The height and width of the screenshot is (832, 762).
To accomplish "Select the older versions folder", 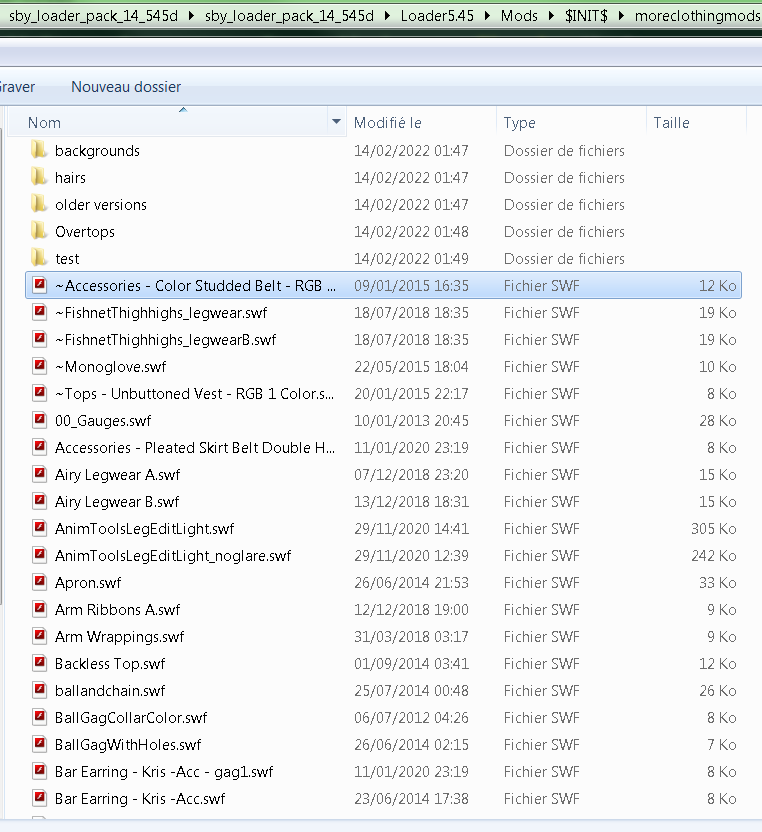I will tap(100, 205).
